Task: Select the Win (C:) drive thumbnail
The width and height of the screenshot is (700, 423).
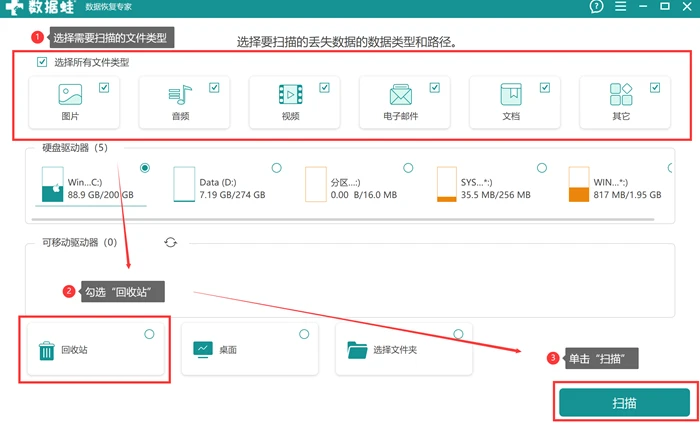Action: (x=53, y=184)
